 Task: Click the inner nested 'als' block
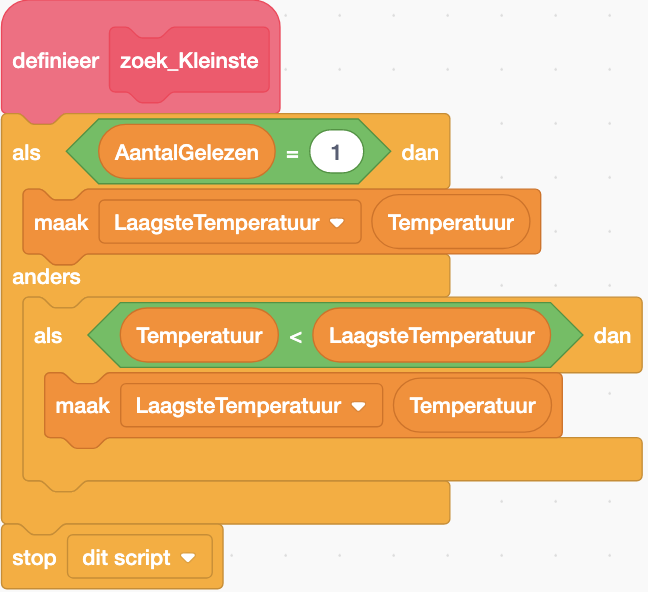[x=48, y=336]
